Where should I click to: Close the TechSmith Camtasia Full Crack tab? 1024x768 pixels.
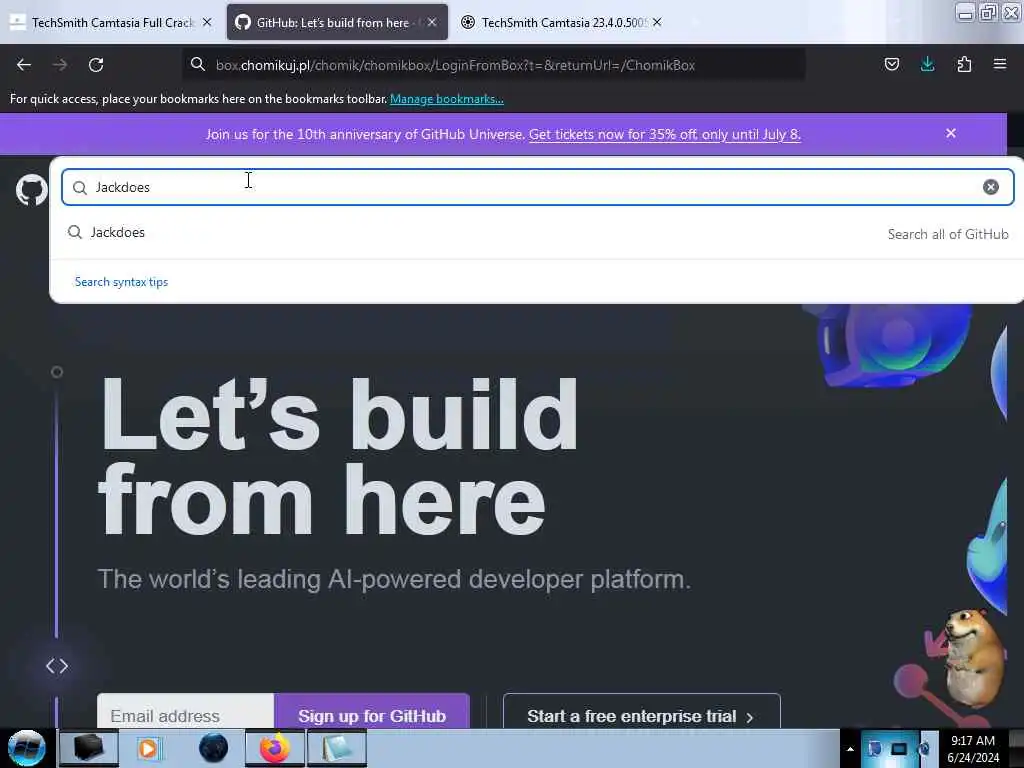point(207,22)
